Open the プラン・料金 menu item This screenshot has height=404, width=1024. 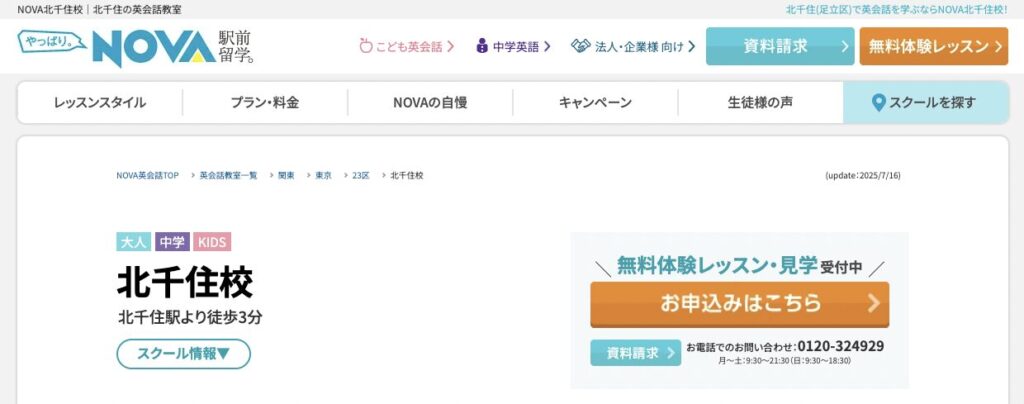point(264,102)
